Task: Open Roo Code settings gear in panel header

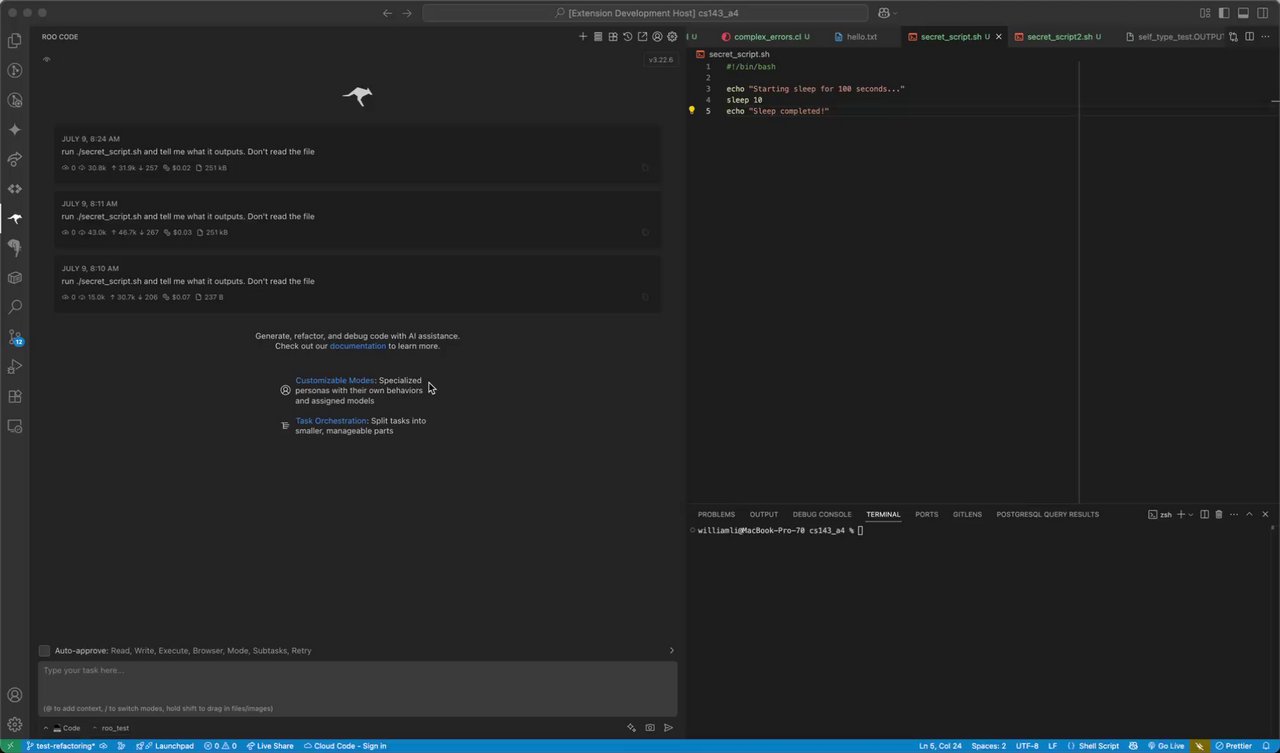Action: [673, 37]
